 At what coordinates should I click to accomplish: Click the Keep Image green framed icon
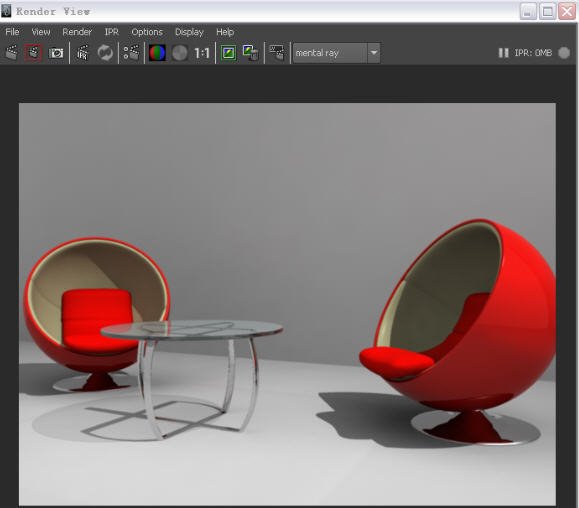point(229,53)
